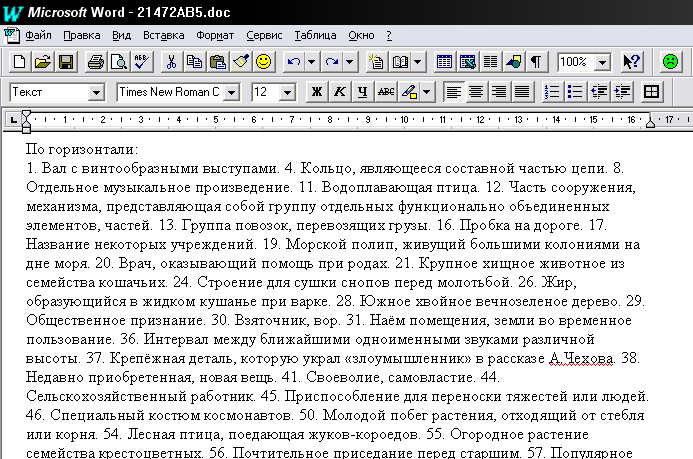The image size is (693, 459).
Task: Click the right indent marker on ruler
Action: (x=650, y=122)
